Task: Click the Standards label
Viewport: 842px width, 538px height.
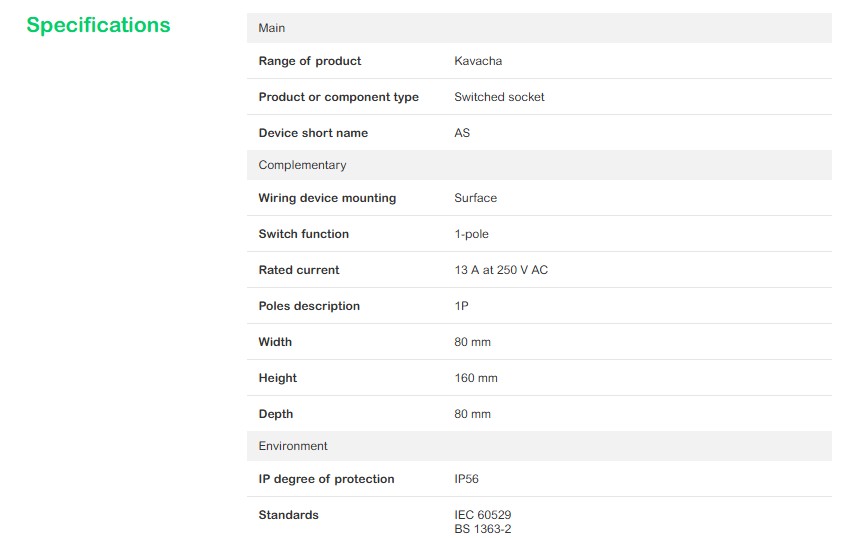Action: [288, 515]
